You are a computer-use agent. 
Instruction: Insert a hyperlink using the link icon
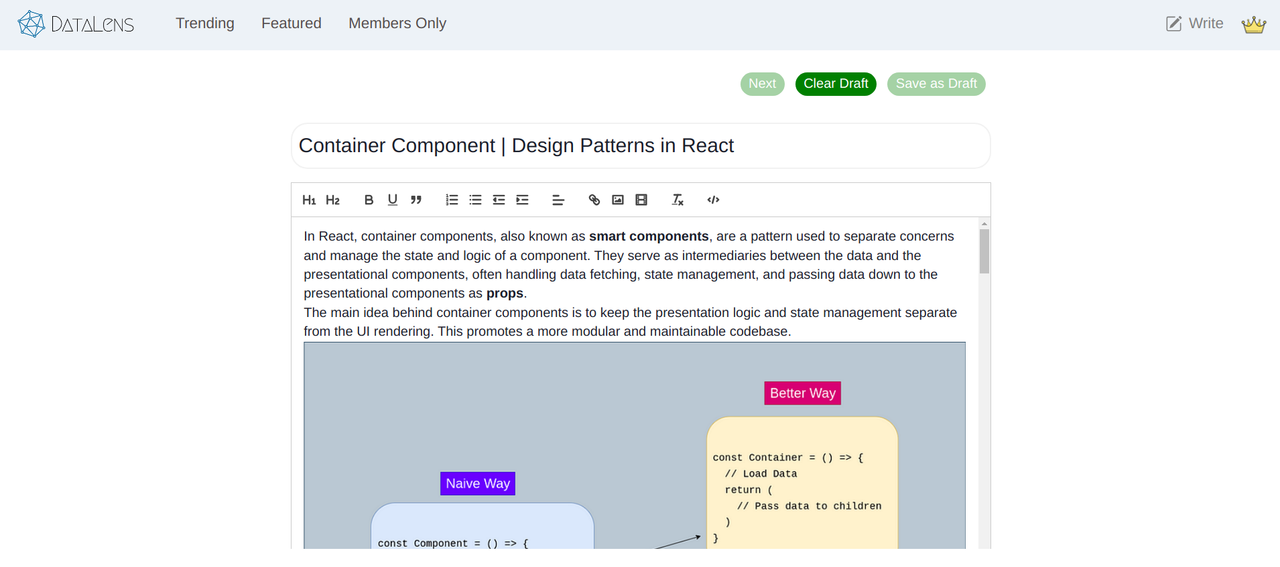point(594,200)
